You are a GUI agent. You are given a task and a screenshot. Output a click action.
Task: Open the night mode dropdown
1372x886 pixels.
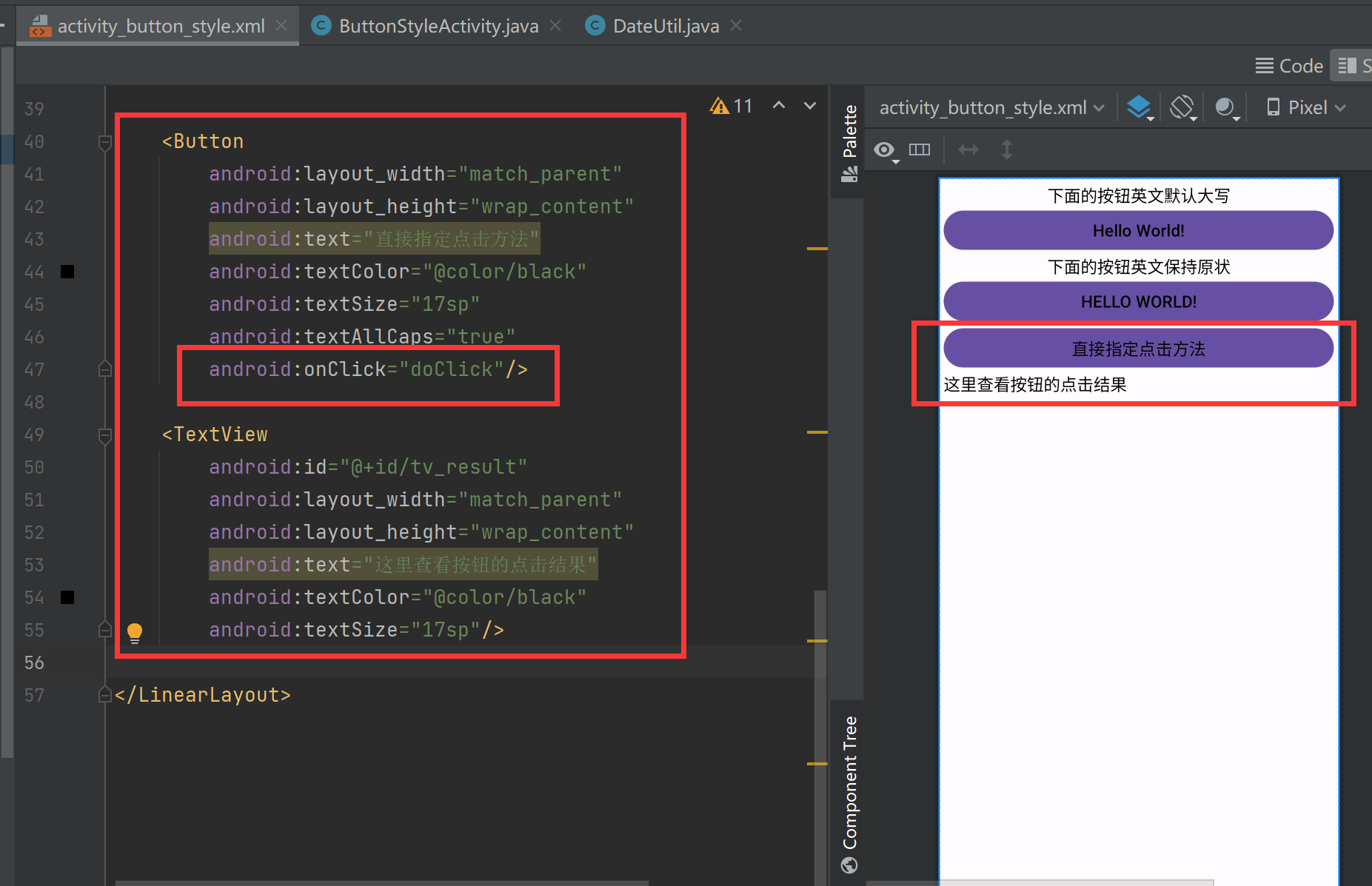1227,107
